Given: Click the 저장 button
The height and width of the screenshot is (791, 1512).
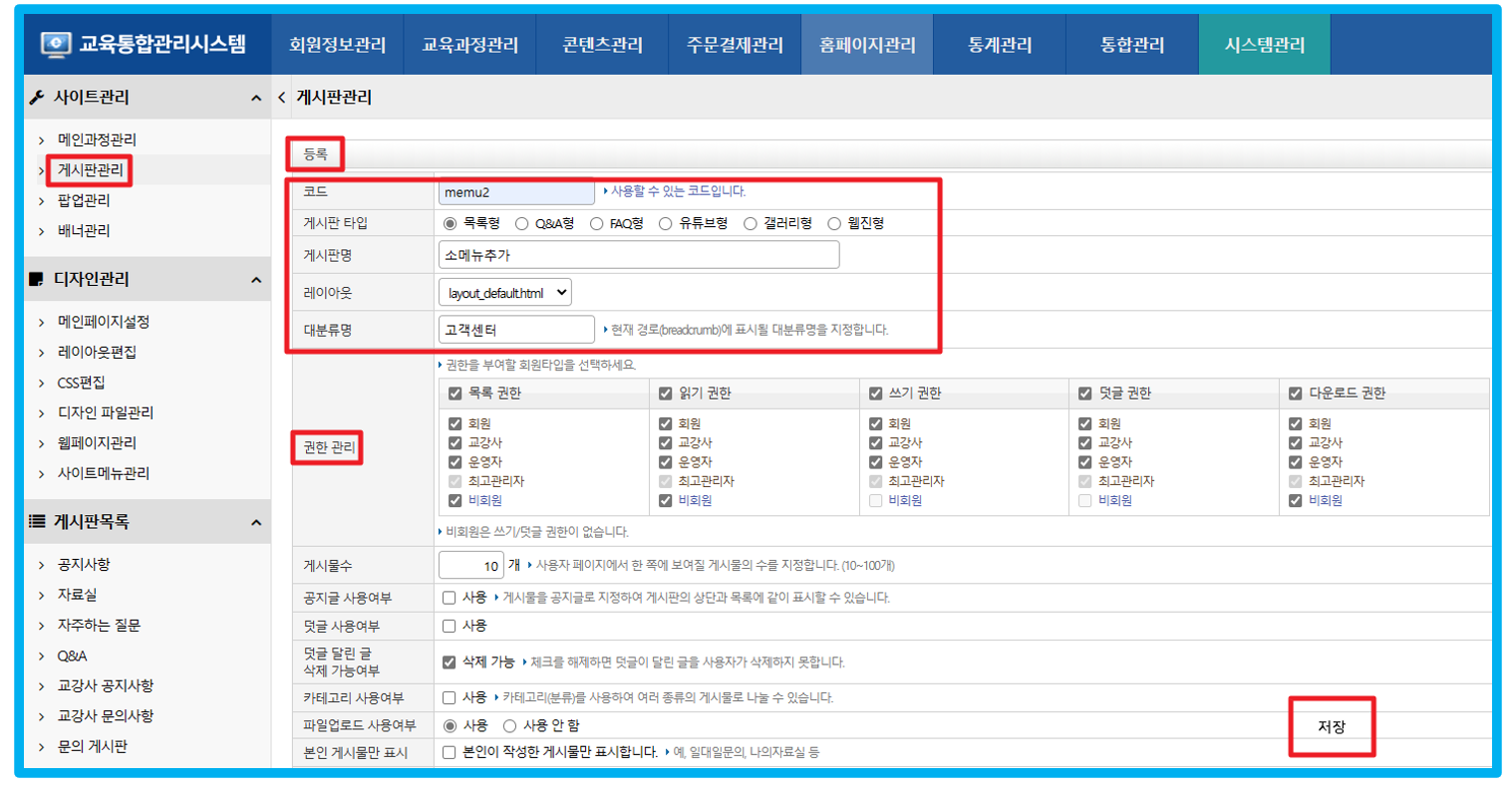Looking at the screenshot, I should pyautogui.click(x=1332, y=726).
